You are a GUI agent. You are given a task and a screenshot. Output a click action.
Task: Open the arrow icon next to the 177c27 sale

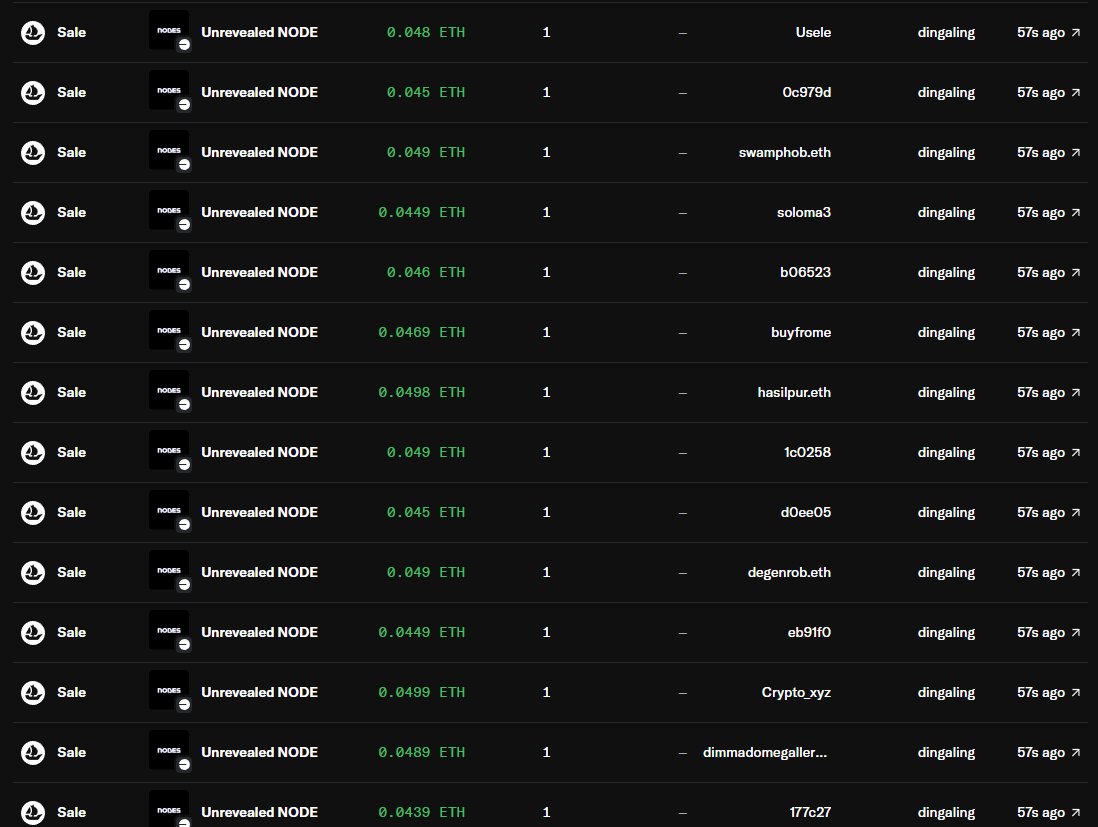(x=1076, y=812)
